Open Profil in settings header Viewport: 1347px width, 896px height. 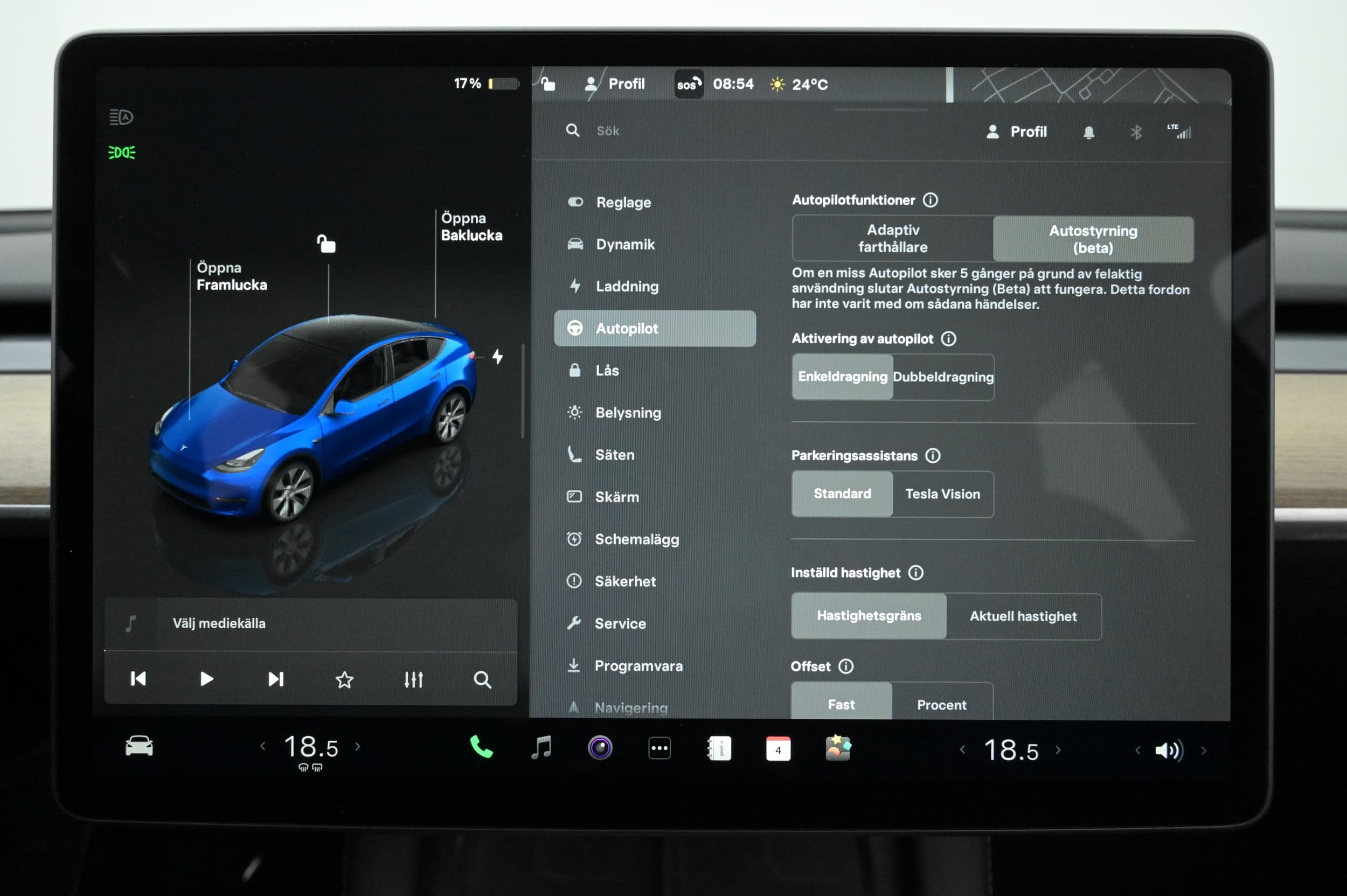1016,132
